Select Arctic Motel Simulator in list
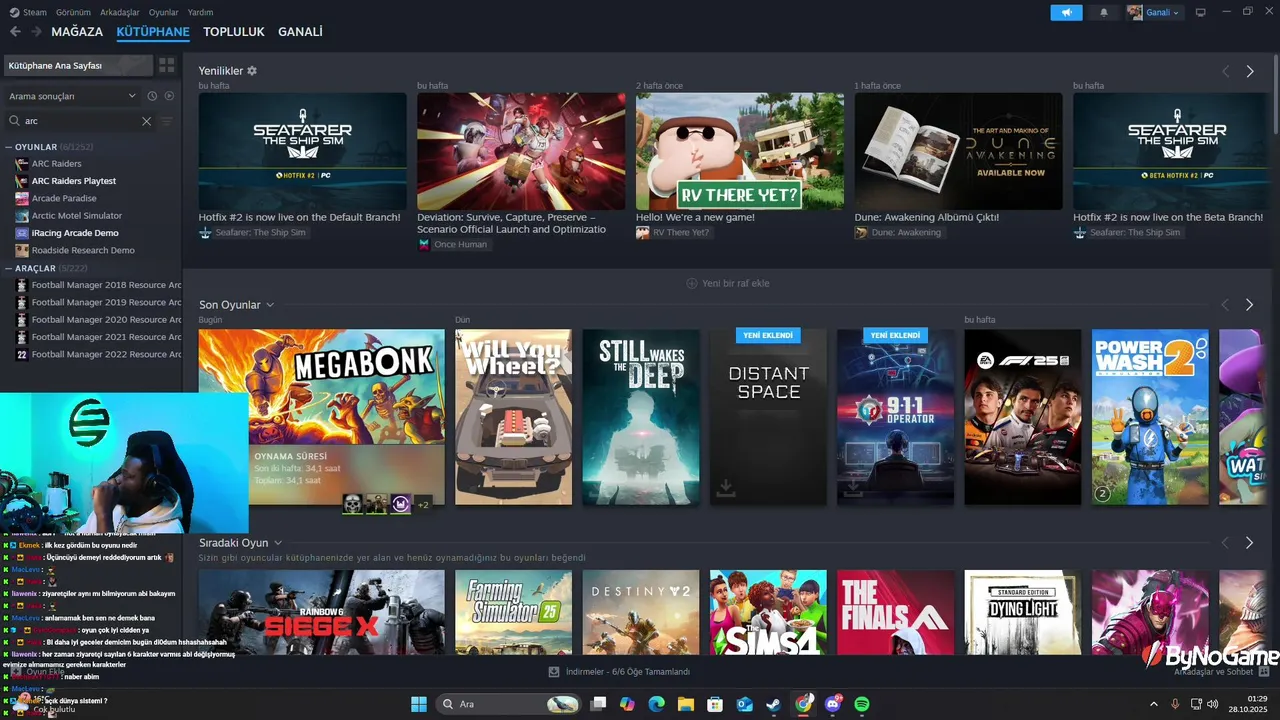This screenshot has width=1280, height=720. coord(77,216)
